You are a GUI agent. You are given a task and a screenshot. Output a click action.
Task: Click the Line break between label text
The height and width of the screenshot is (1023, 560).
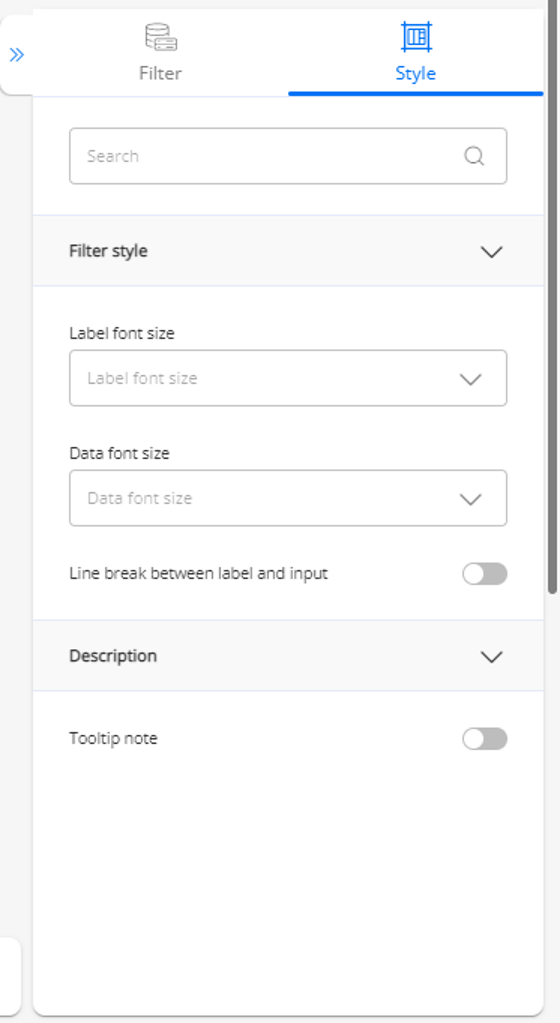[x=198, y=573]
